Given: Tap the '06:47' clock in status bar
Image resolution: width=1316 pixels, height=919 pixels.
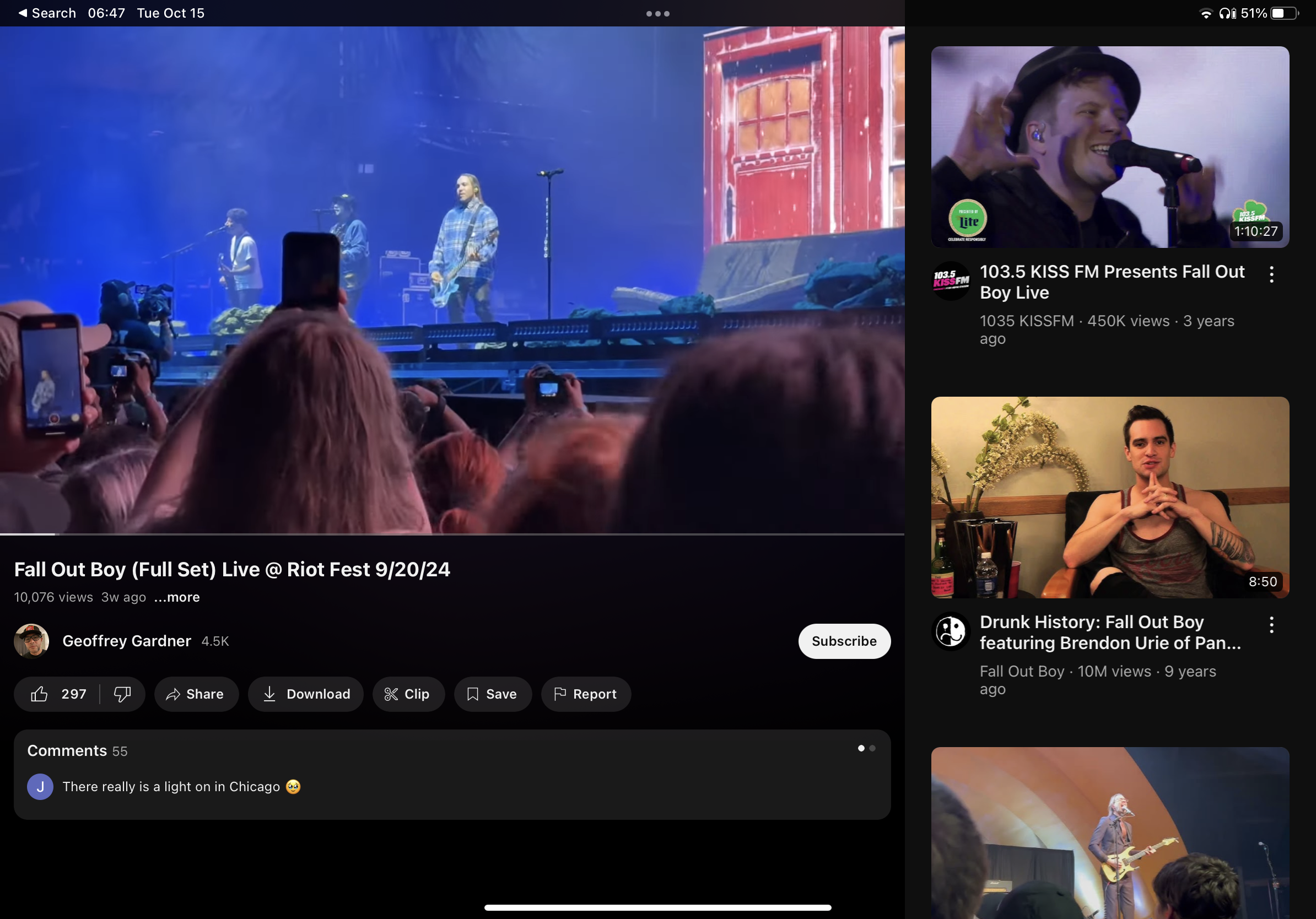Looking at the screenshot, I should [x=106, y=13].
